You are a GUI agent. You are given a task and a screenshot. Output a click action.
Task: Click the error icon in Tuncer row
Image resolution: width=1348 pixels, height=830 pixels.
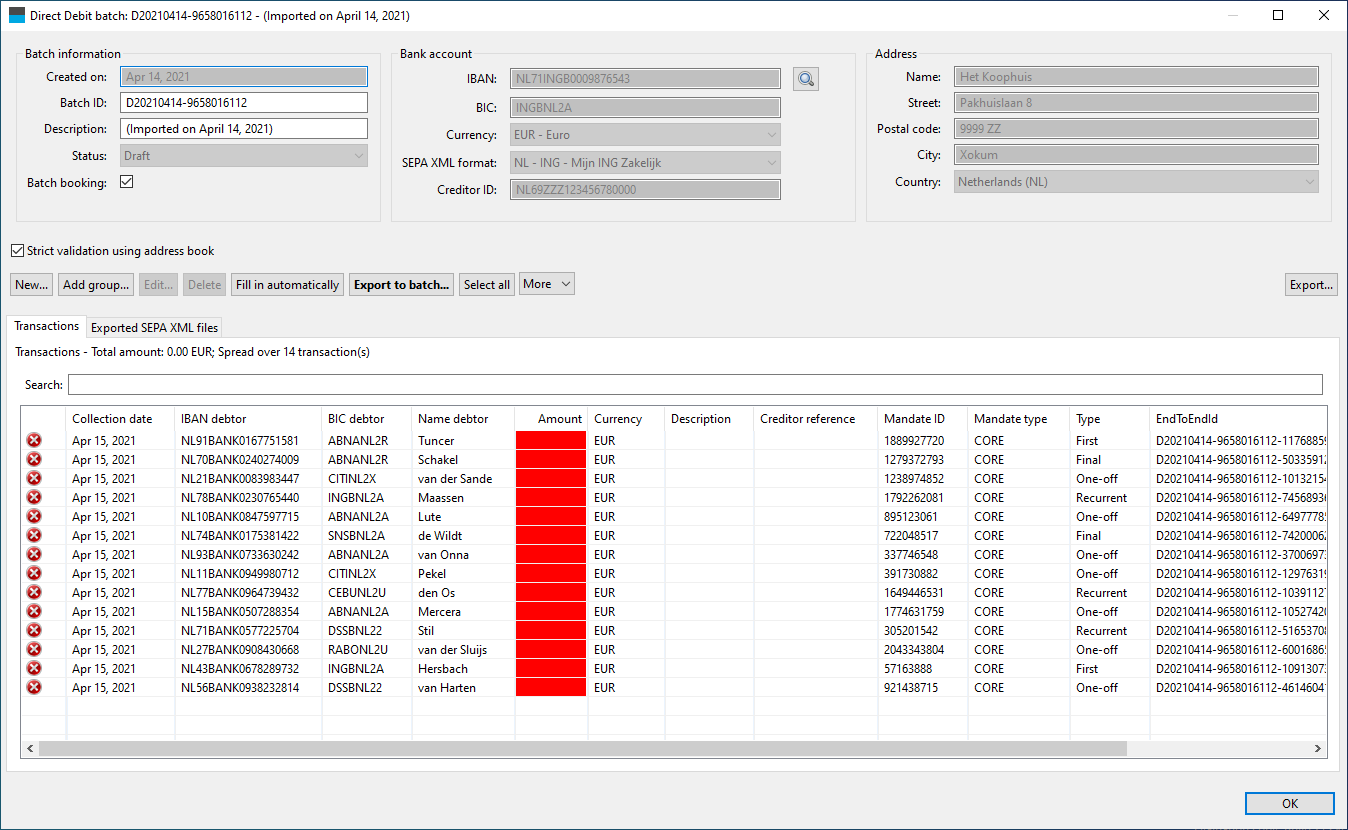[34, 440]
